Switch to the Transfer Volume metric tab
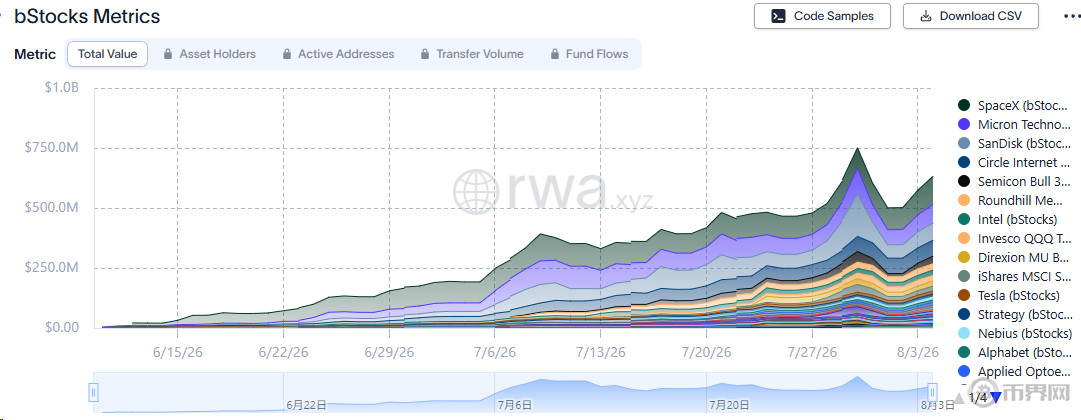1081x420 pixels. (471, 54)
